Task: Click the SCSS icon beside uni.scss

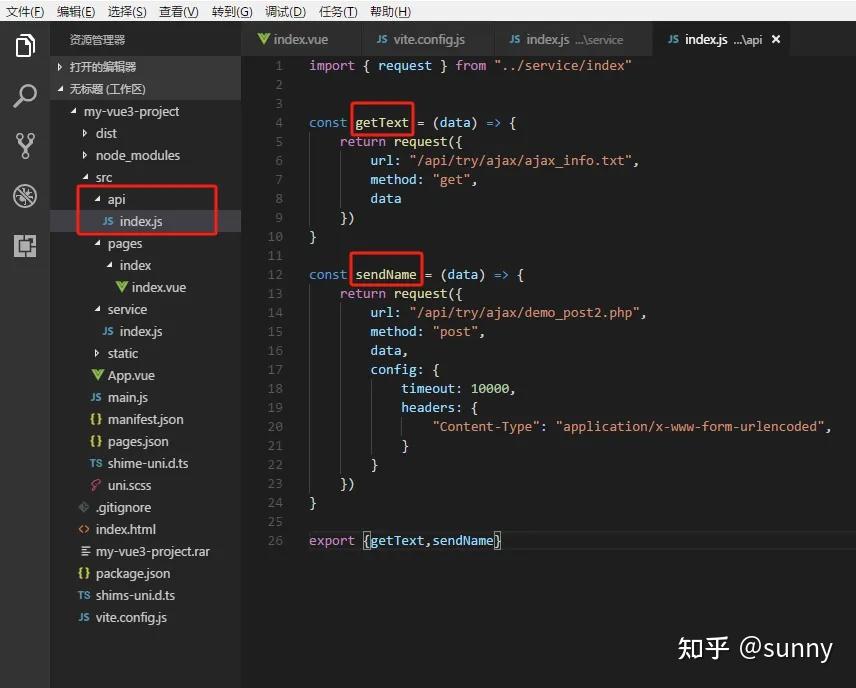Action: pyautogui.click(x=97, y=485)
